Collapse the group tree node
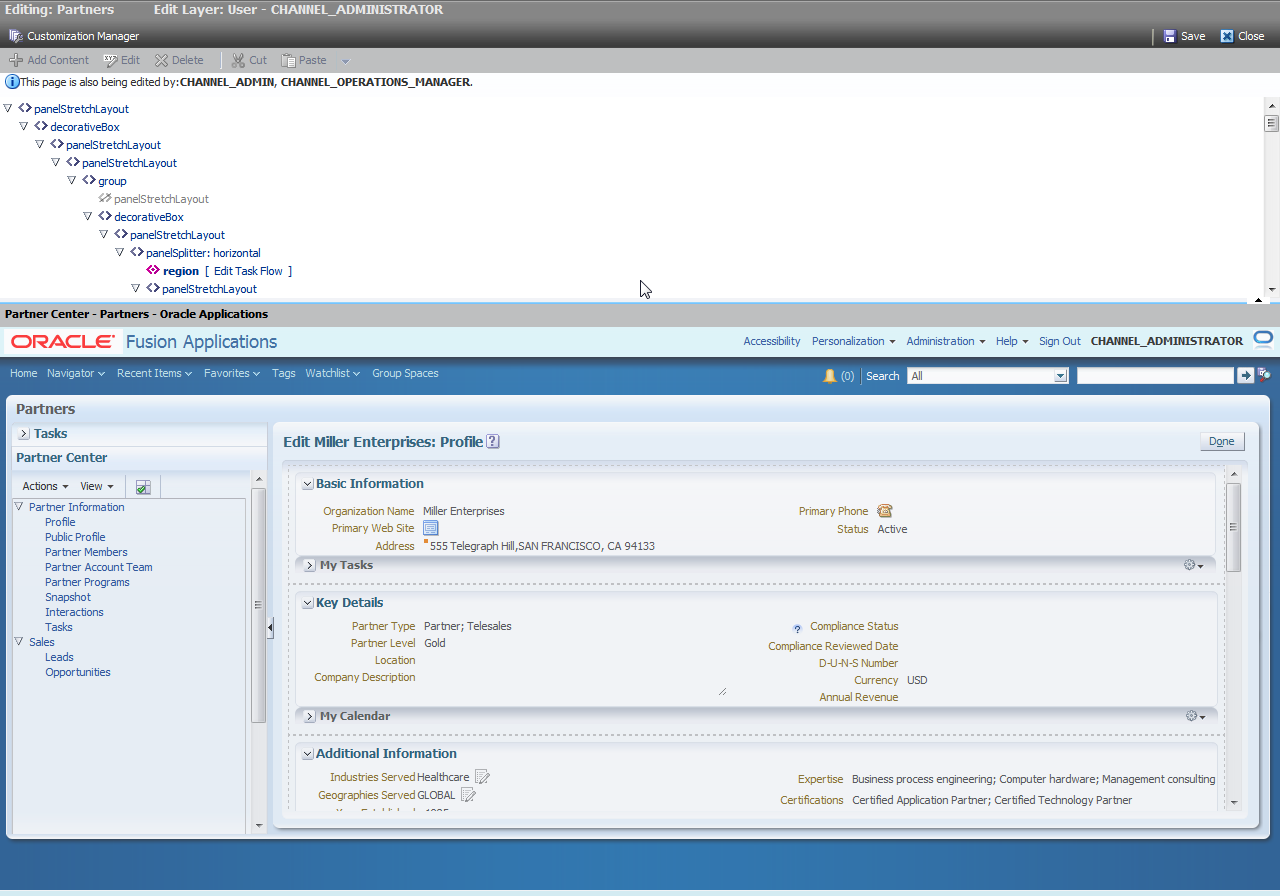The image size is (1280, 896). coord(72,181)
